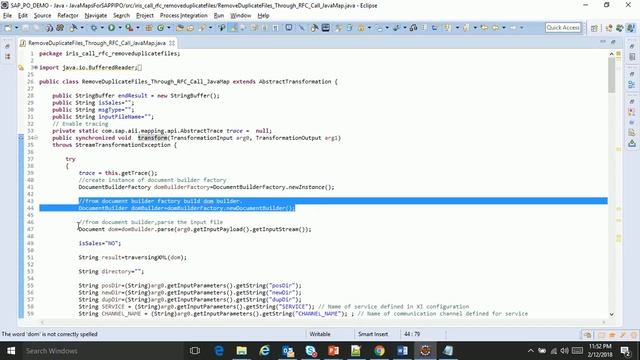Open the Windows Action Center notifications
The image size is (640, 360).
coord(626,351)
